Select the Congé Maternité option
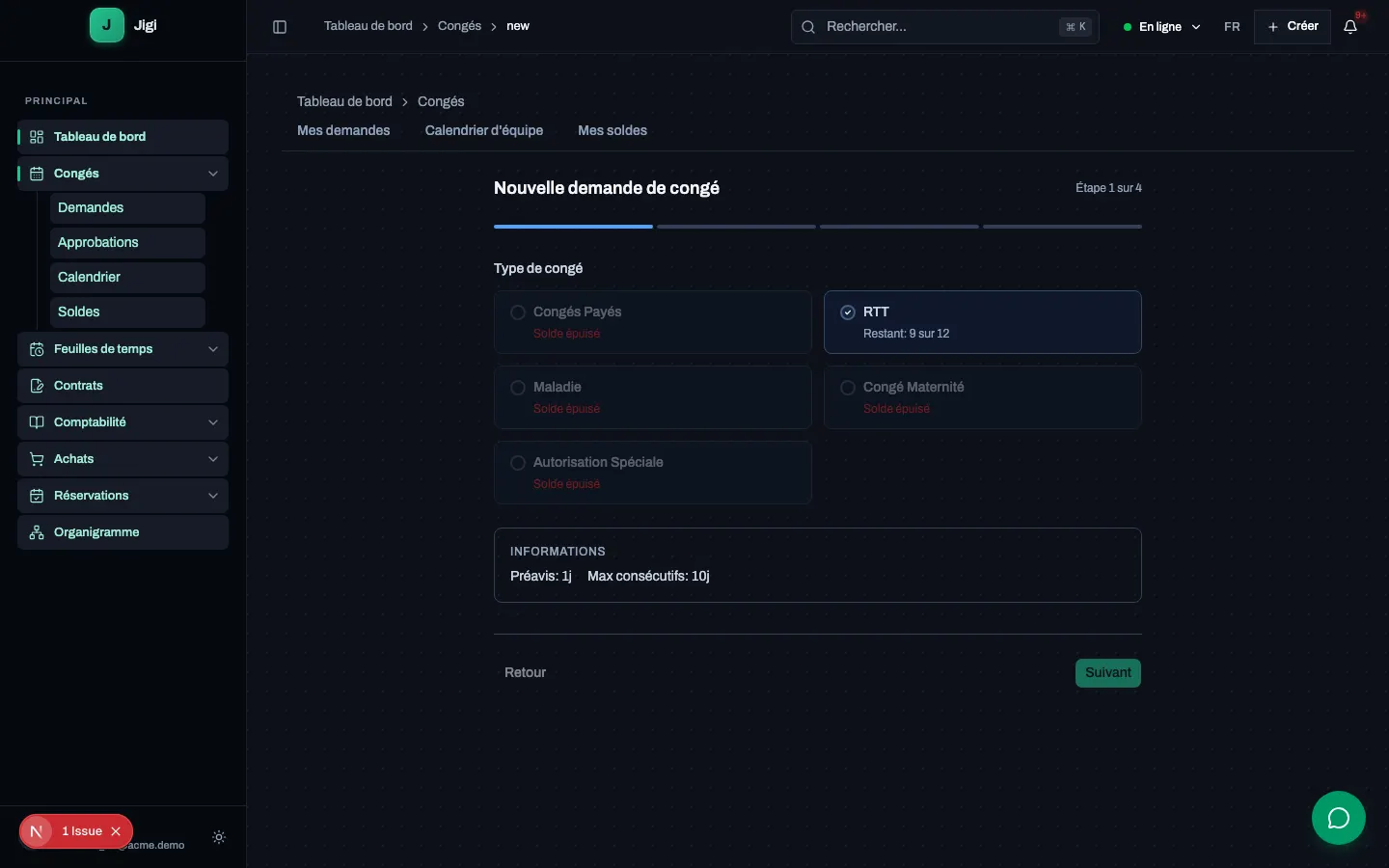The height and width of the screenshot is (868, 1389). point(983,397)
